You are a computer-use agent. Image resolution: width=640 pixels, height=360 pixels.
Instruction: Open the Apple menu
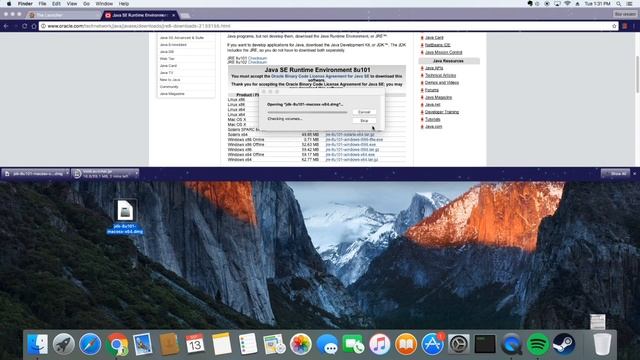(x=9, y=4)
